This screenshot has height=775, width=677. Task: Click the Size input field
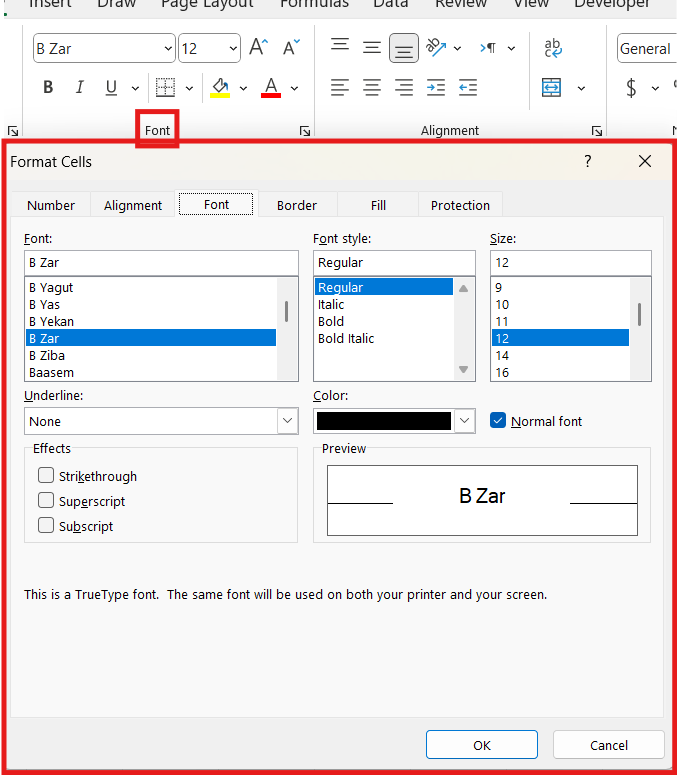[571, 262]
